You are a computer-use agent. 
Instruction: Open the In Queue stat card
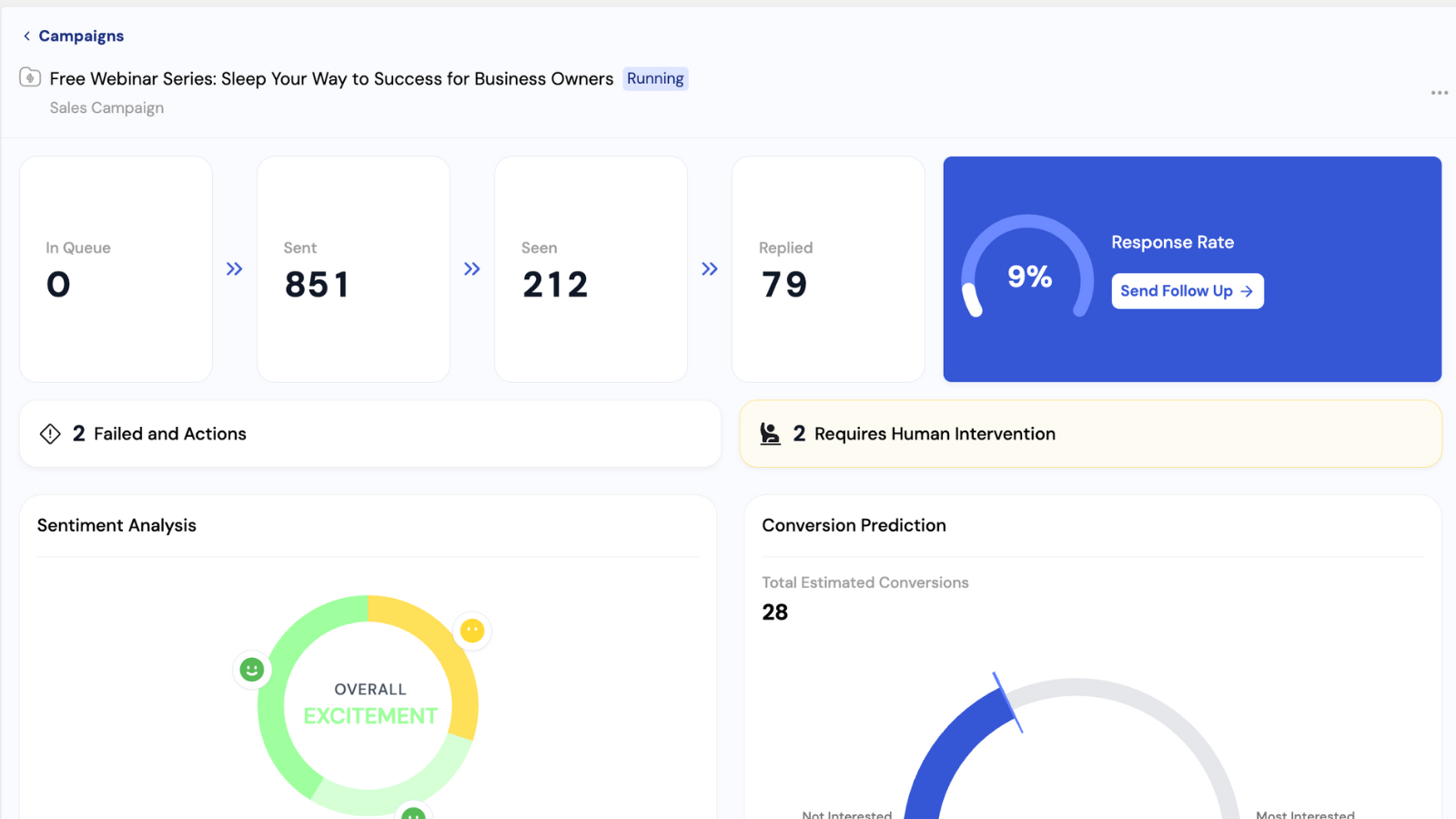116,269
